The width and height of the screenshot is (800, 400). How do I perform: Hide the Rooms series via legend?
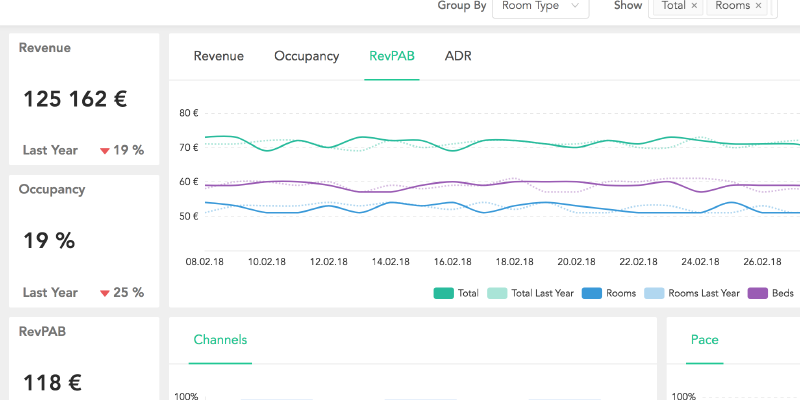click(x=591, y=293)
